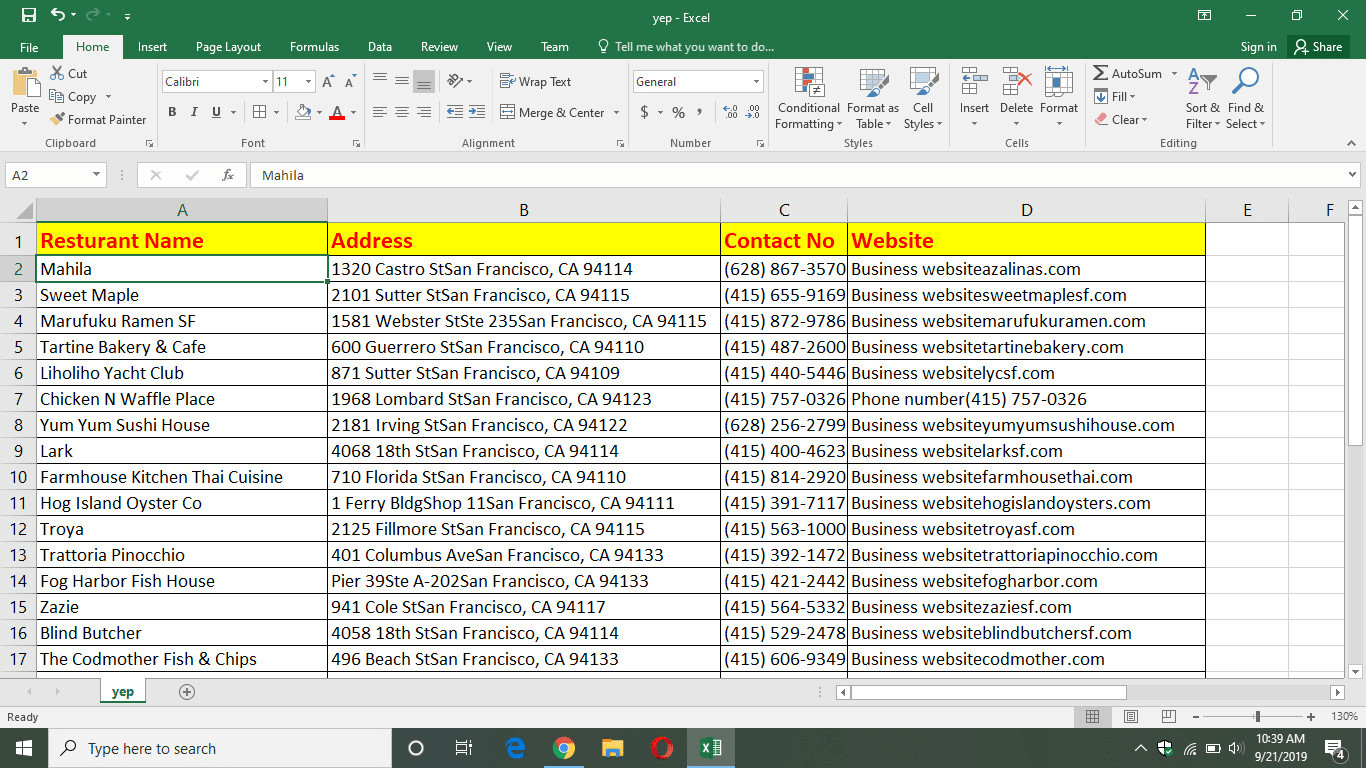The height and width of the screenshot is (768, 1366).
Task: Toggle Italic formatting
Action: tap(194, 112)
